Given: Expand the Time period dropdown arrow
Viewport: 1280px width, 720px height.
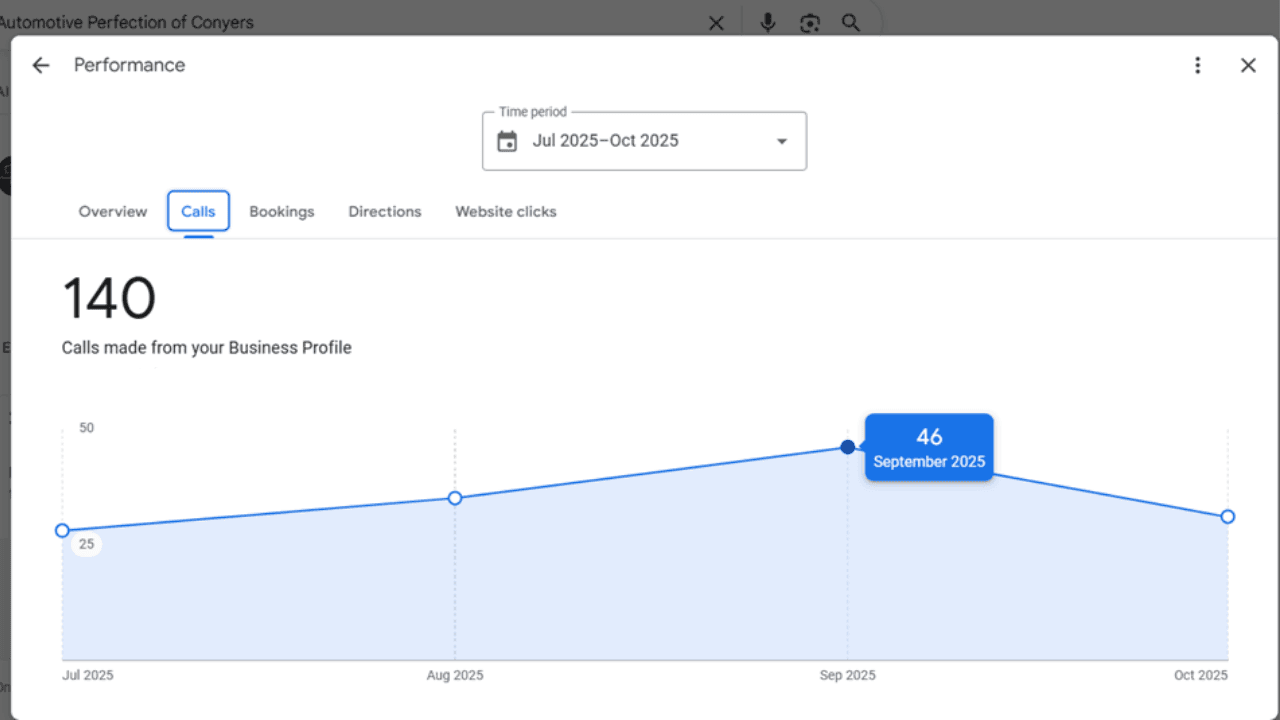Looking at the screenshot, I should [x=782, y=141].
